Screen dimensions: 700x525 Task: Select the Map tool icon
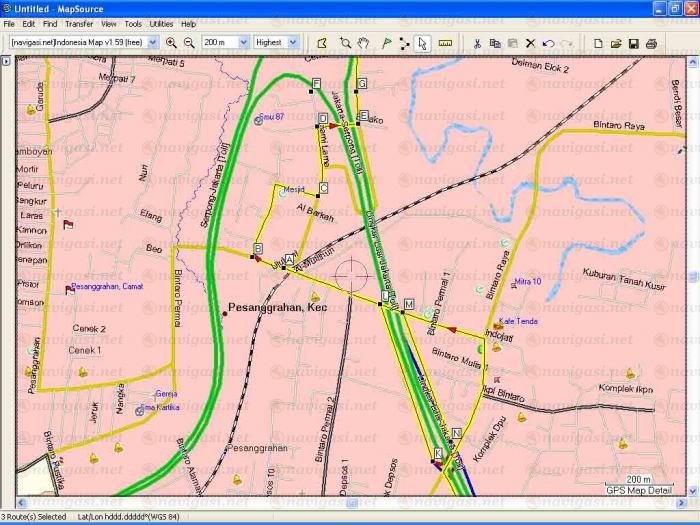pyautogui.click(x=322, y=43)
